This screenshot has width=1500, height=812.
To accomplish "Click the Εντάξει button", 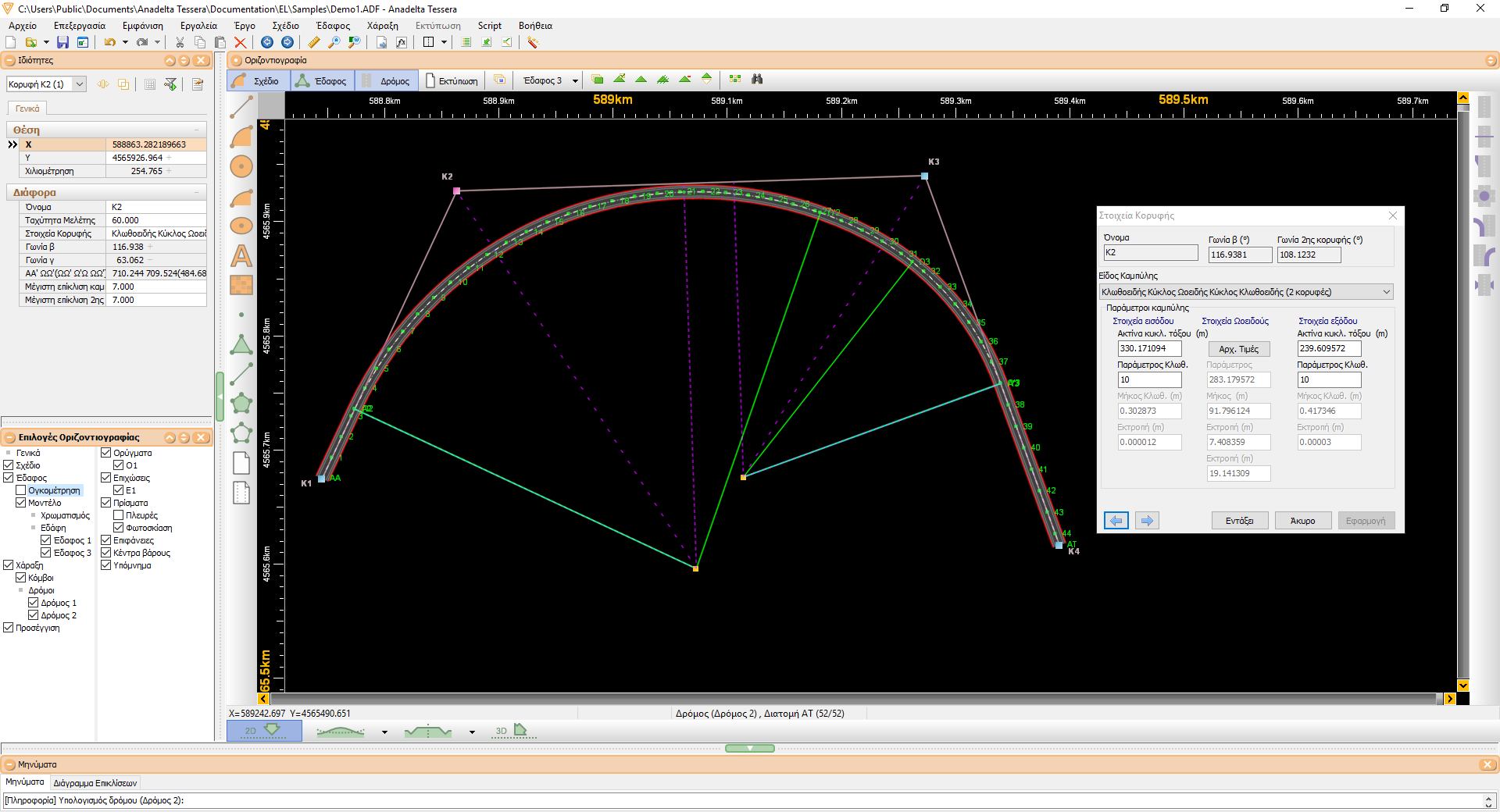I will (x=1240, y=521).
